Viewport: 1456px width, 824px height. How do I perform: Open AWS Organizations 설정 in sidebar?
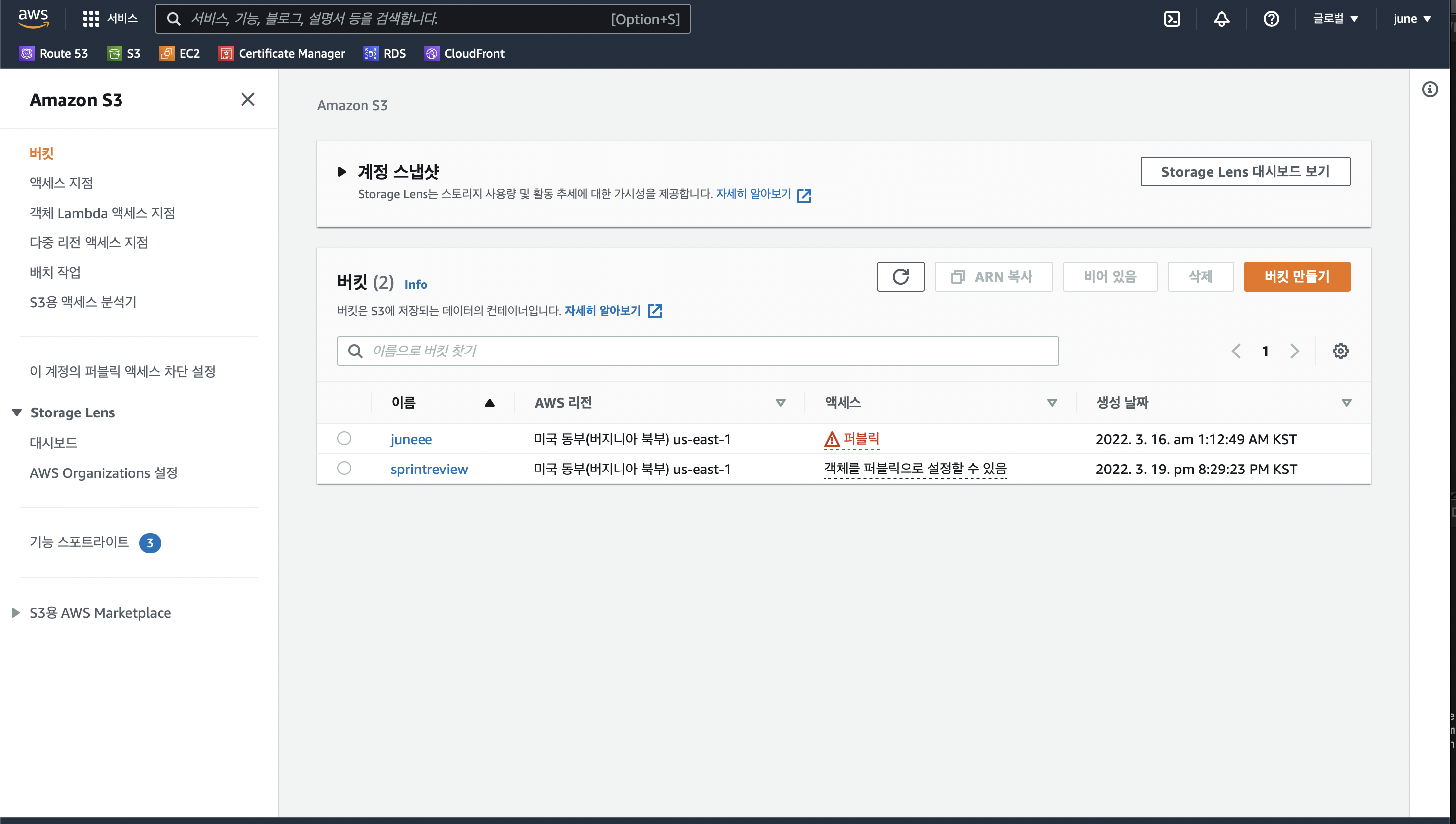click(x=104, y=472)
